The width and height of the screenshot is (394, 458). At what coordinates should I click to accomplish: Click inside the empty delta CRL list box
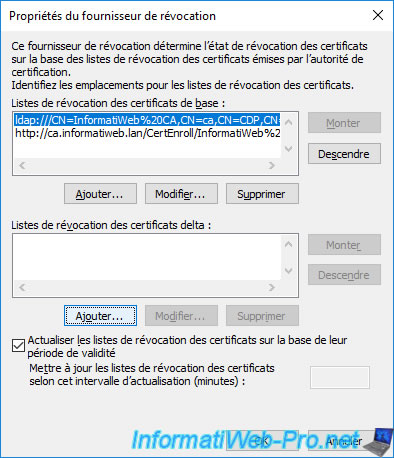(x=147, y=257)
